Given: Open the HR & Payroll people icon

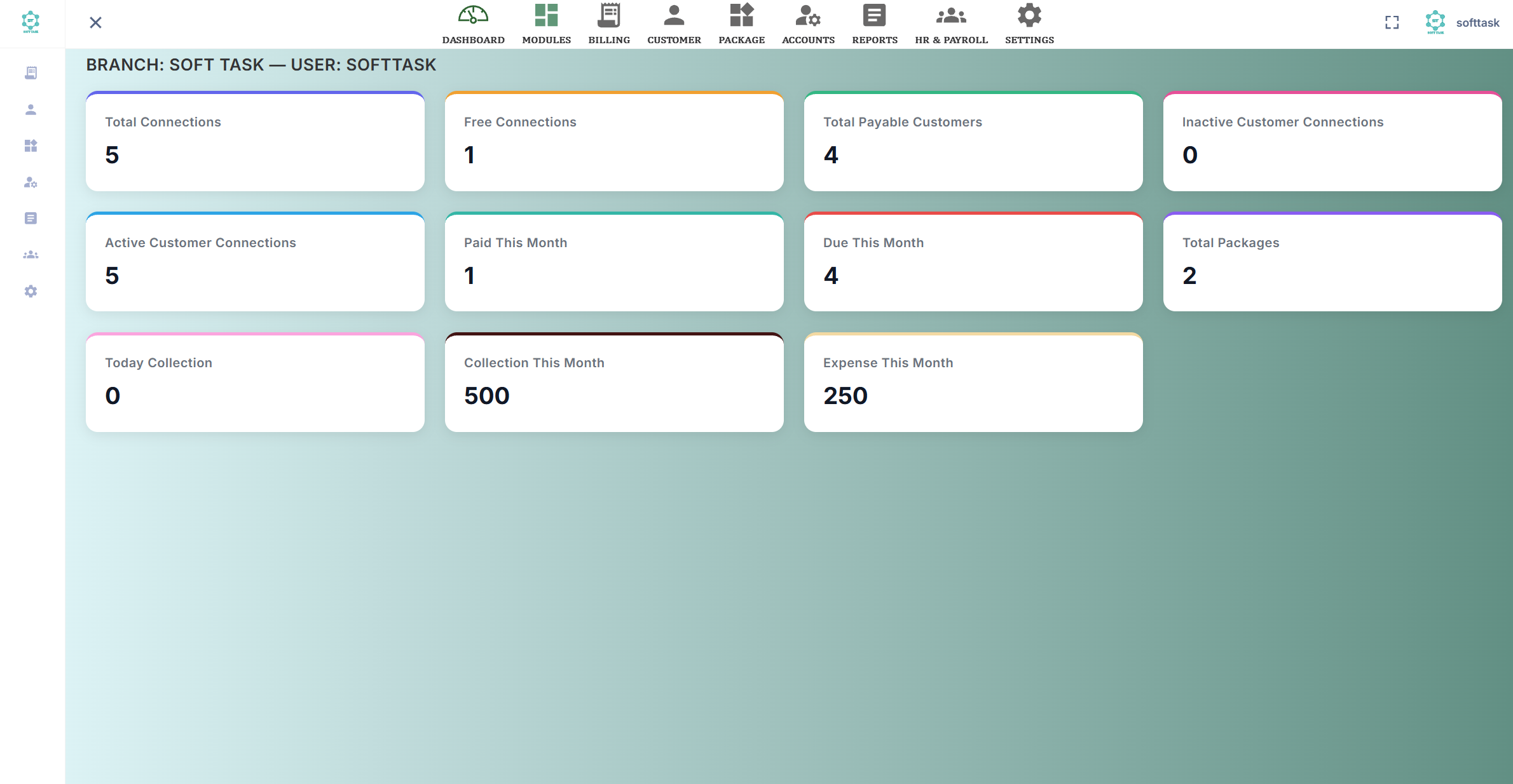Looking at the screenshot, I should (x=951, y=14).
